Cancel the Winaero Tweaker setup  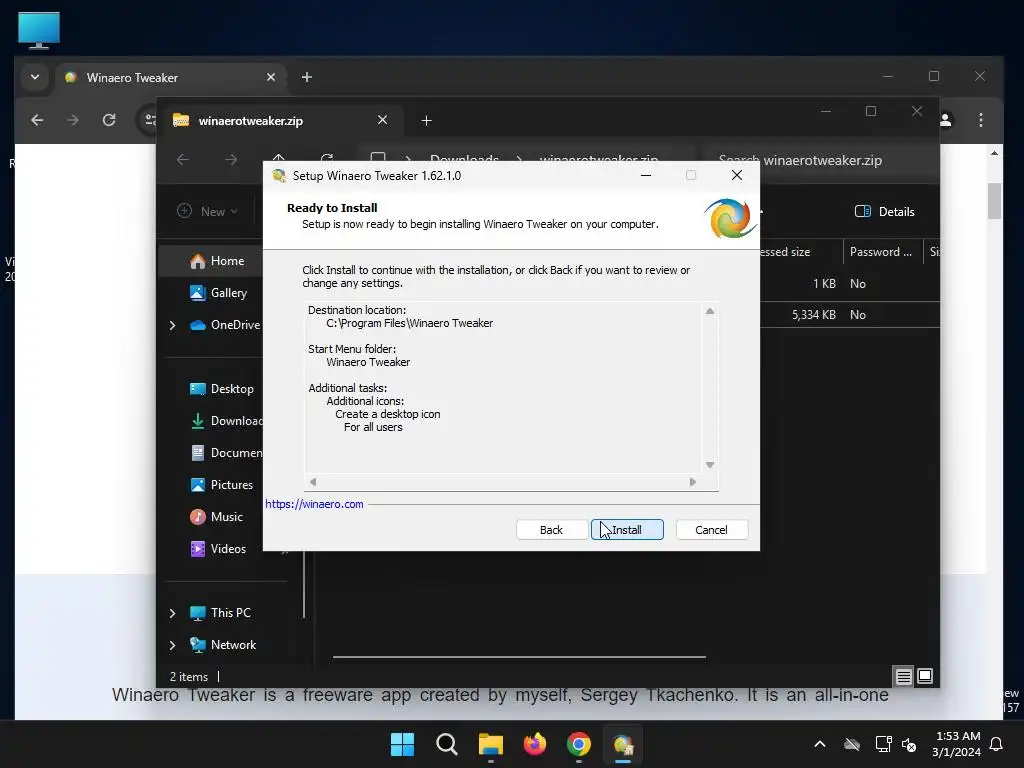pos(711,530)
